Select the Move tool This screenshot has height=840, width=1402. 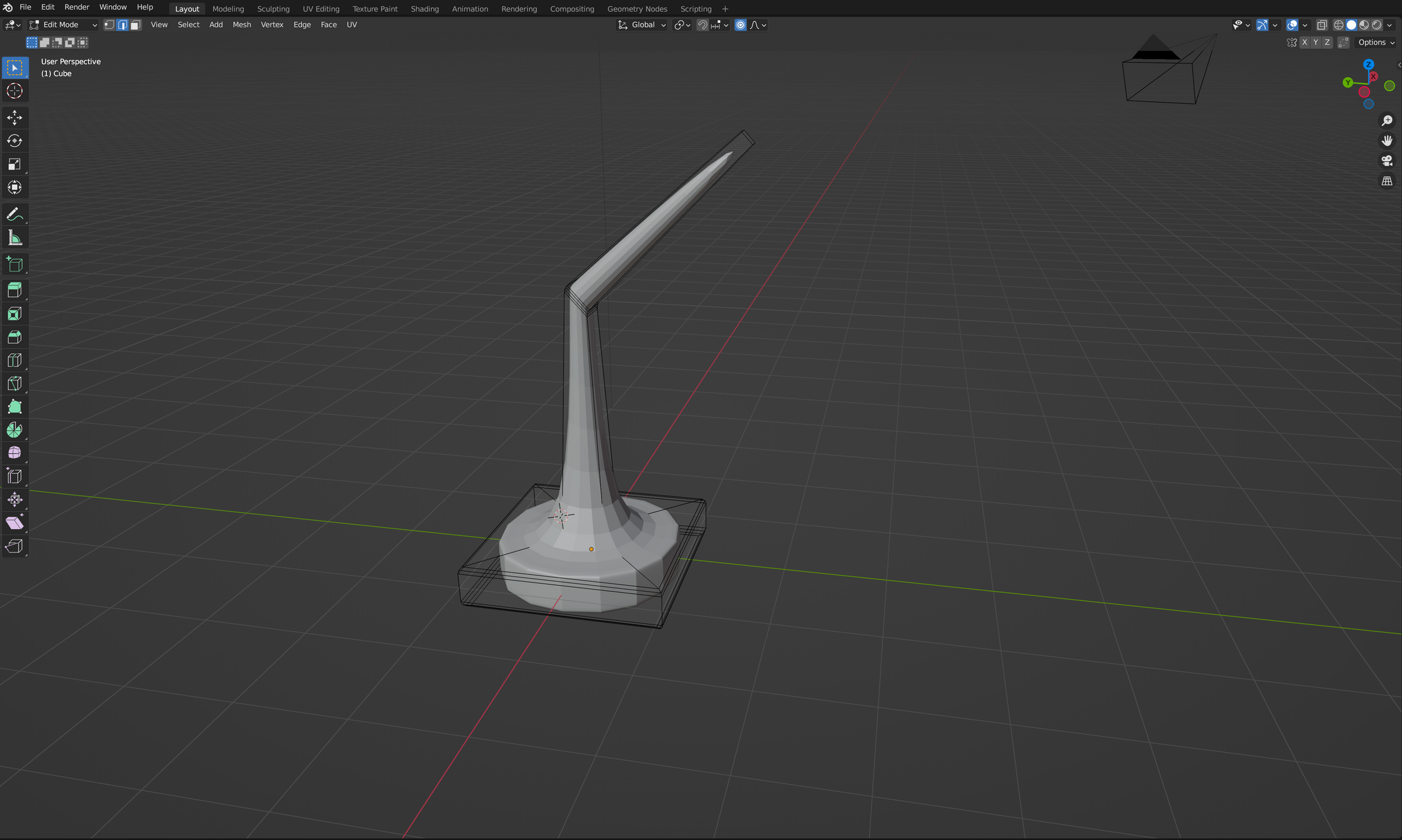coord(15,117)
